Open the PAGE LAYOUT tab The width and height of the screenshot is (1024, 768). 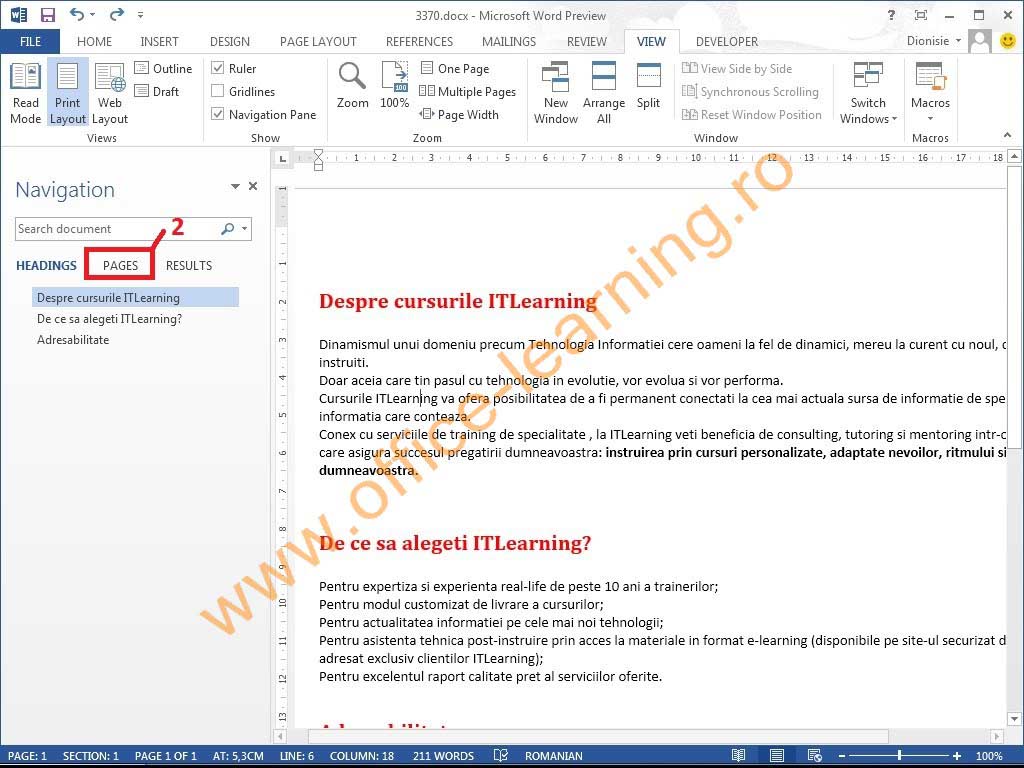coord(318,41)
